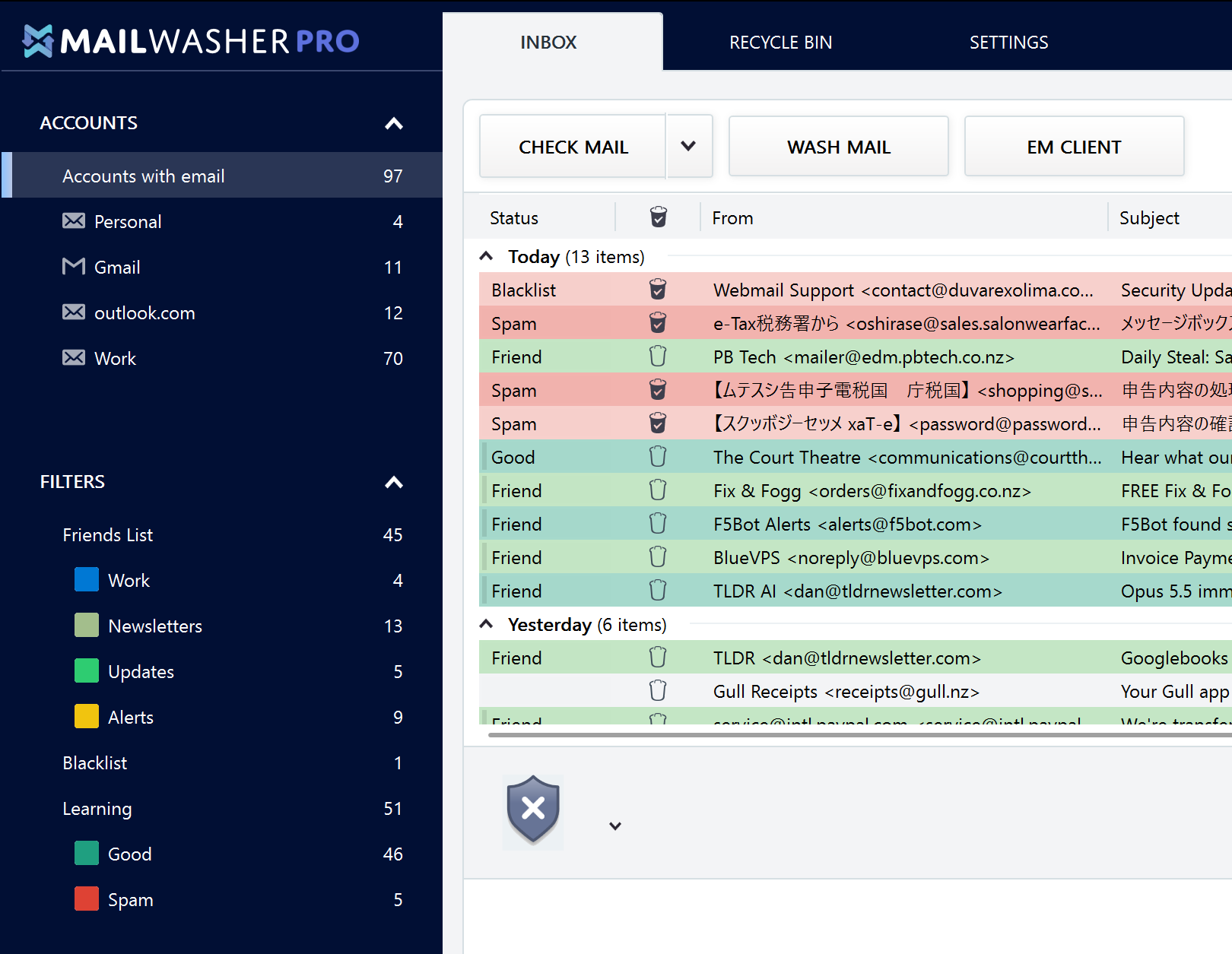This screenshot has height=954, width=1232.
Task: Click the delete column header bin icon
Action: 659,217
